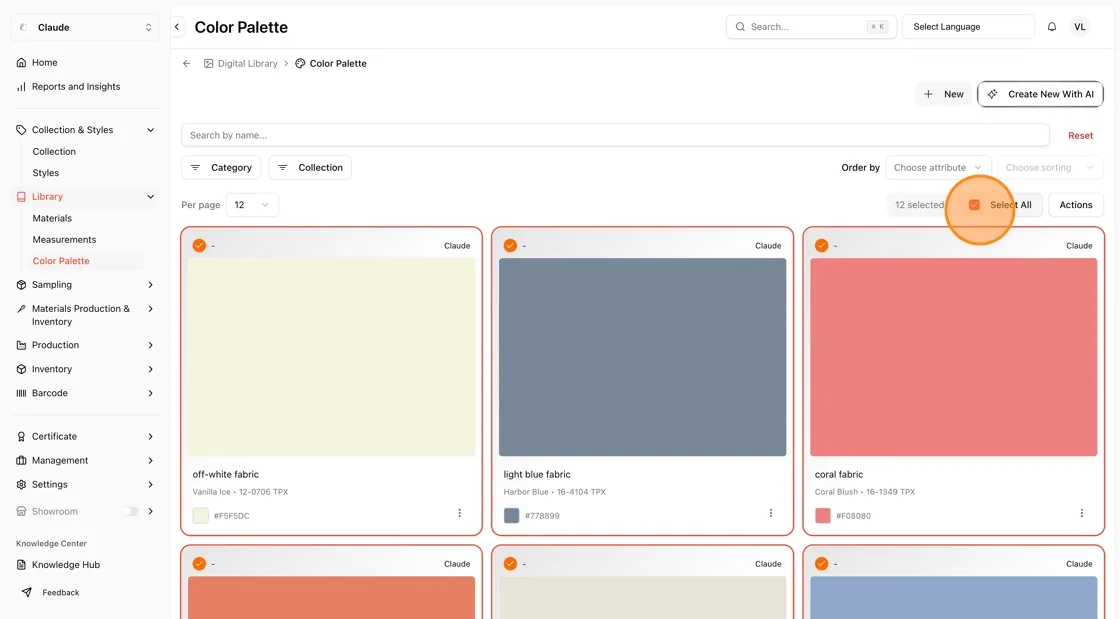Open the Claude workspace switcher
Screen dimensions: 1120x619
[85, 27]
